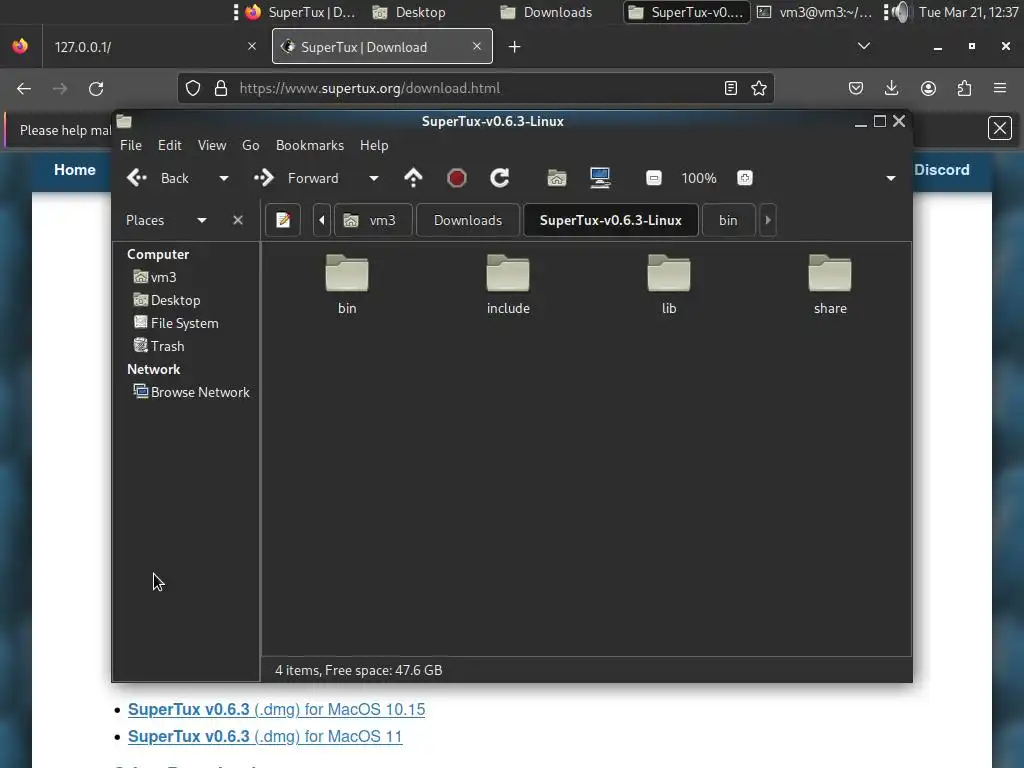Screen dimensions: 1024x768
Task: Toggle Firefox reader view icon
Action: point(731,88)
